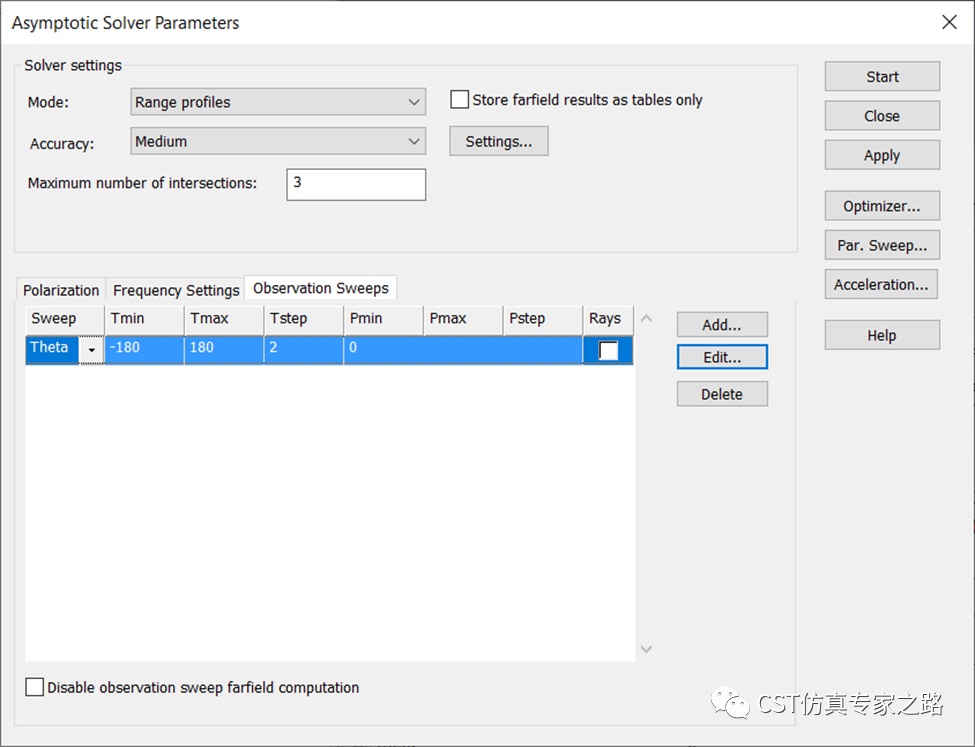975x747 pixels.
Task: Click the Pmin column header
Action: point(383,320)
